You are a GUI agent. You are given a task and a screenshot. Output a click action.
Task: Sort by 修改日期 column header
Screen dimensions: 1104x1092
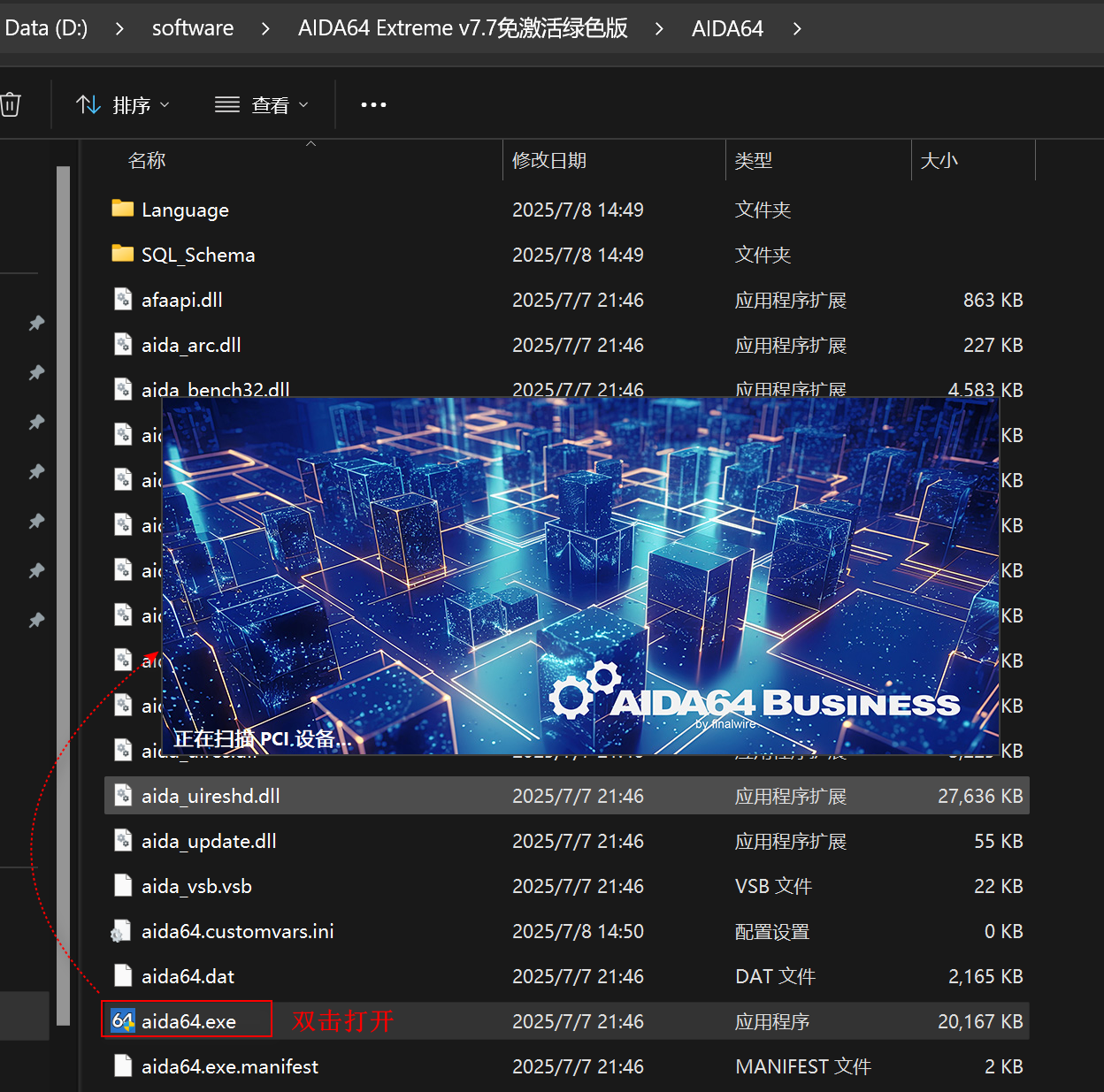coord(549,160)
